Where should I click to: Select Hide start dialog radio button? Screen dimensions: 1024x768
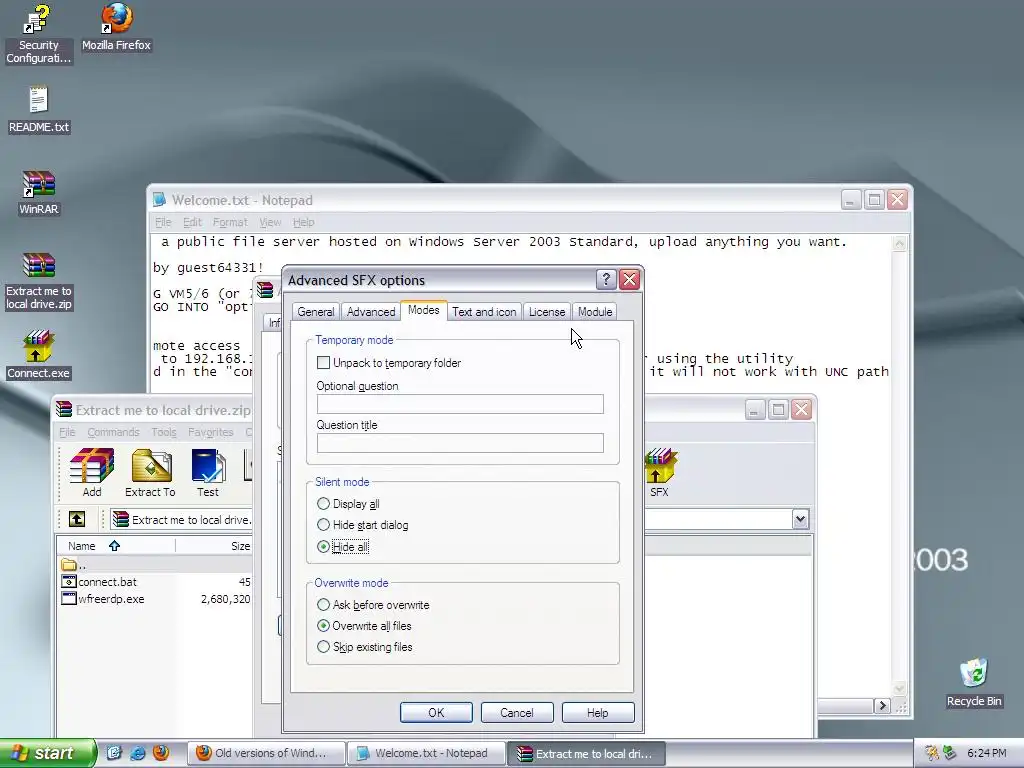pyautogui.click(x=323, y=524)
